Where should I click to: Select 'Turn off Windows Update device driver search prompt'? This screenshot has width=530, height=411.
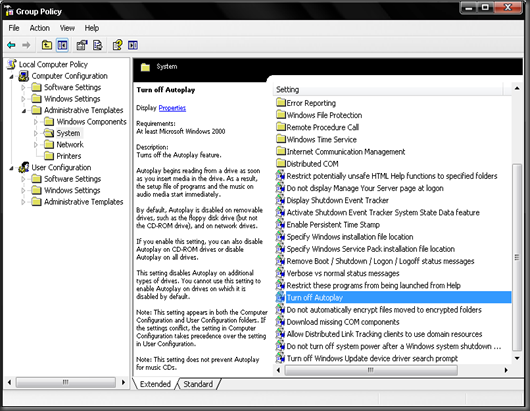[x=372, y=358]
